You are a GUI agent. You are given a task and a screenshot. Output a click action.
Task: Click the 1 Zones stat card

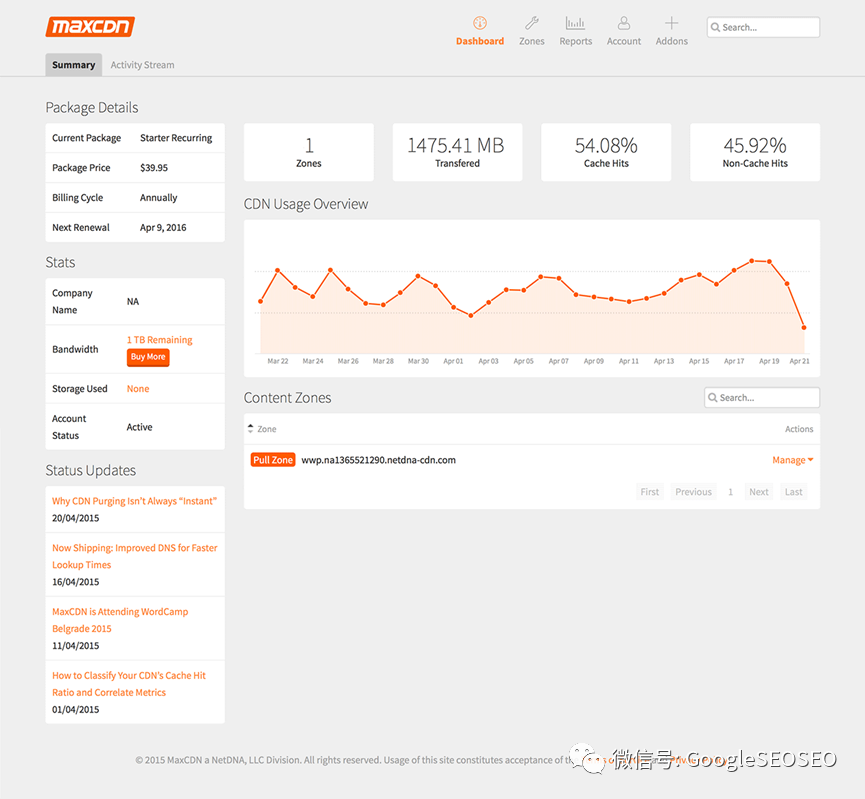coord(309,152)
